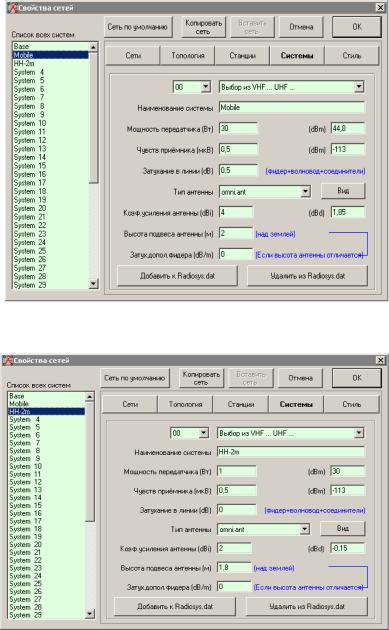Click Сеть по умолчанию in the upper window

point(137,27)
